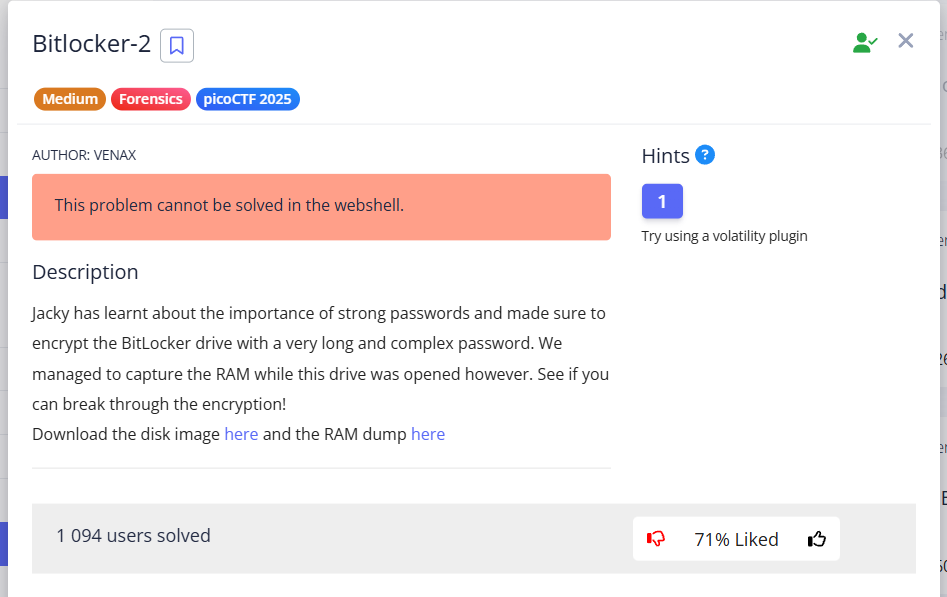Select the Forensics category tag
Image resolution: width=947 pixels, height=597 pixels.
pyautogui.click(x=151, y=99)
